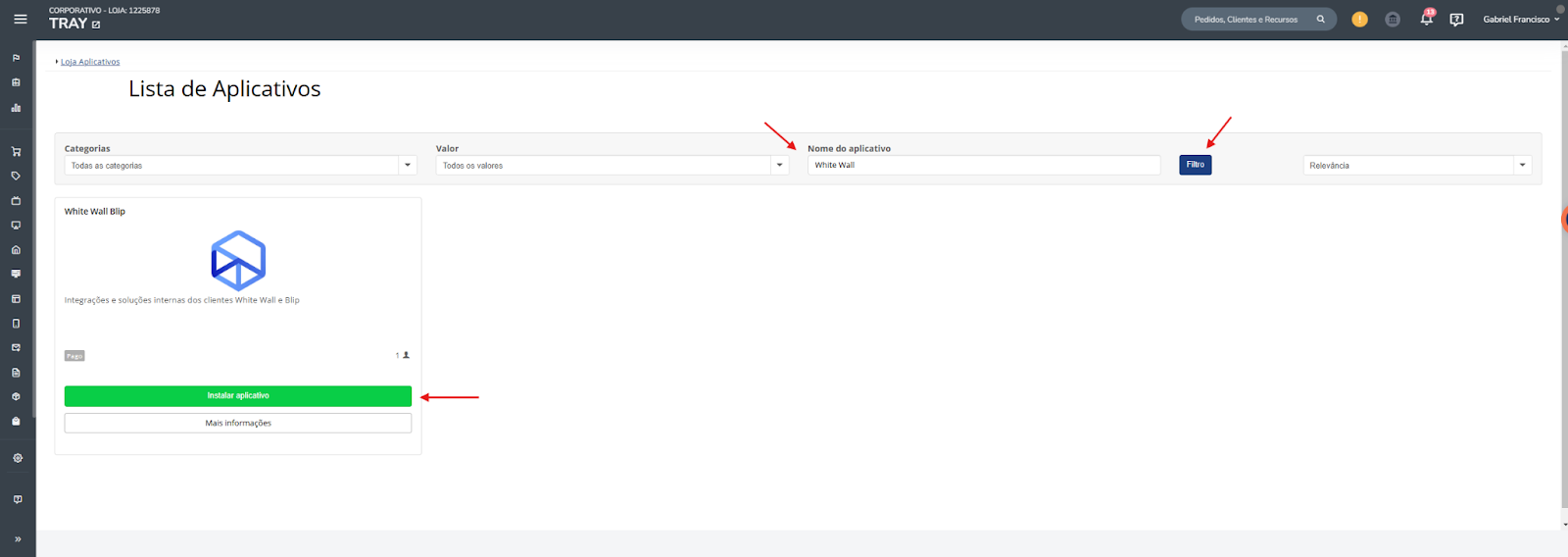Click the yellow exclamation alert icon
Viewport: 1568px width, 557px height.
[x=1359, y=19]
